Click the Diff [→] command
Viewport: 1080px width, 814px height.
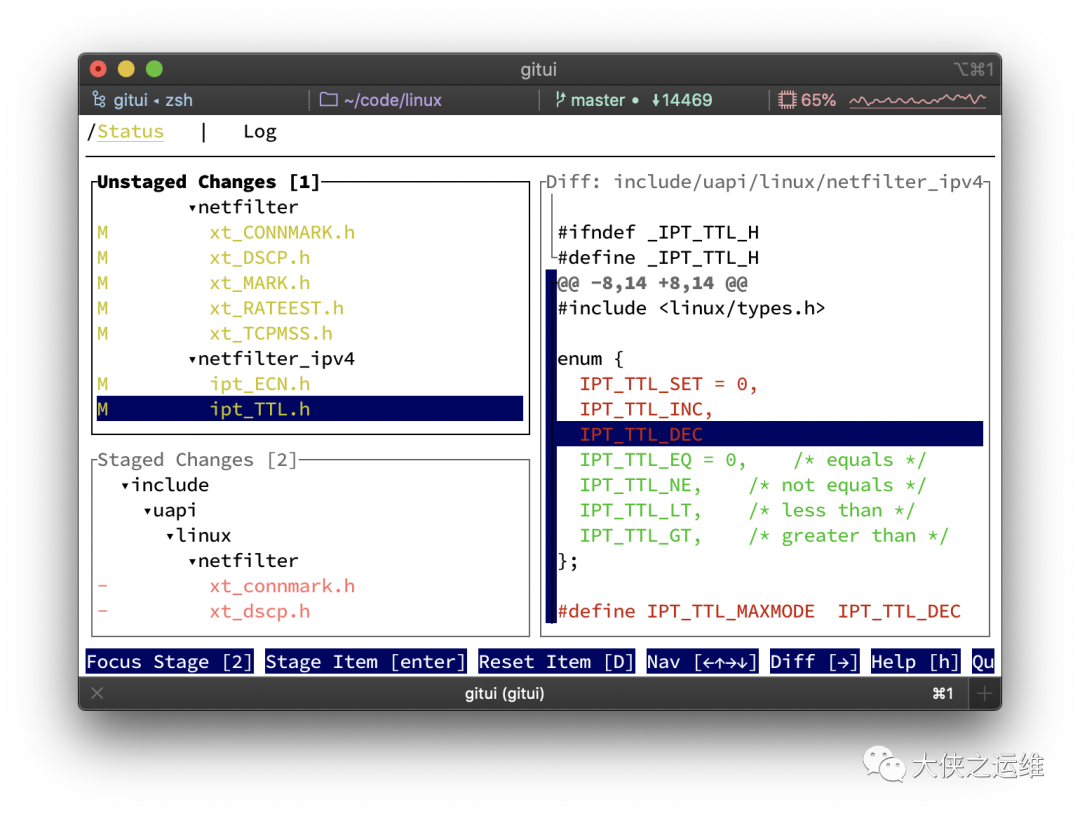(x=814, y=662)
